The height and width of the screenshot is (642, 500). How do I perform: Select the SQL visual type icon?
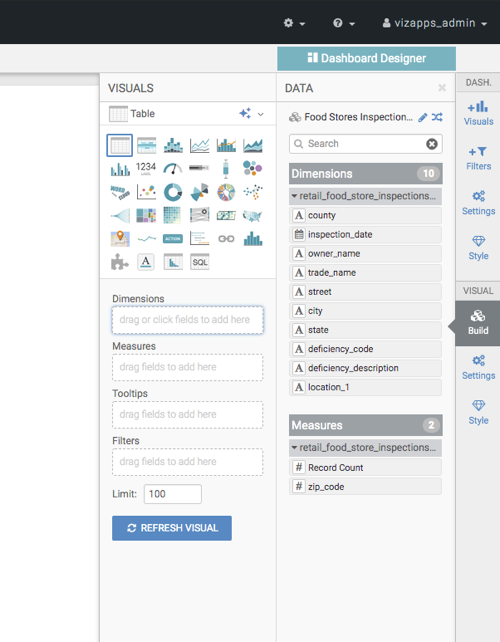tap(199, 262)
